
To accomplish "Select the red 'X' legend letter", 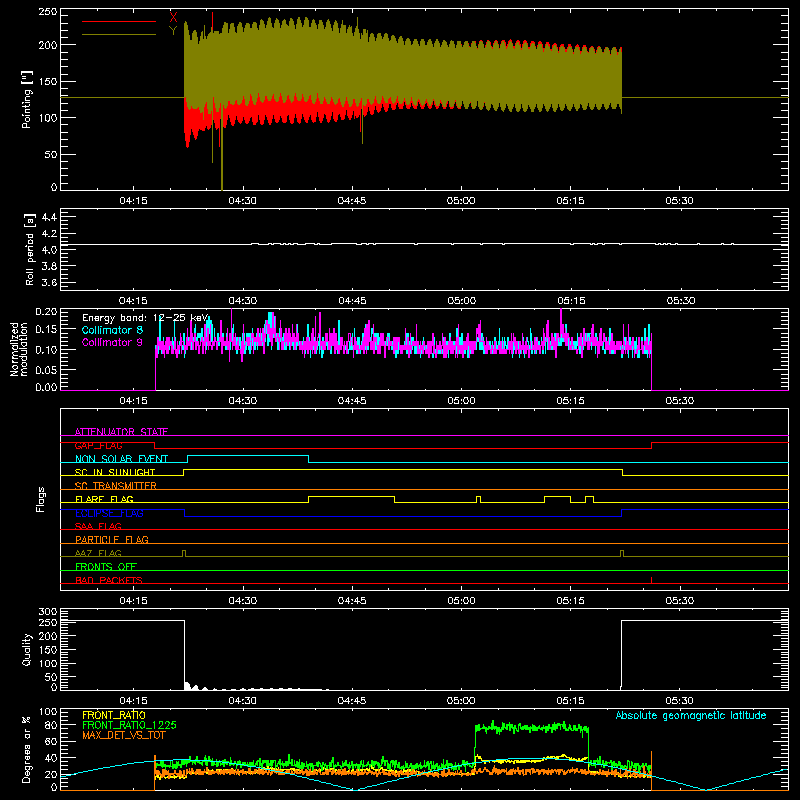I will tap(173, 17).
